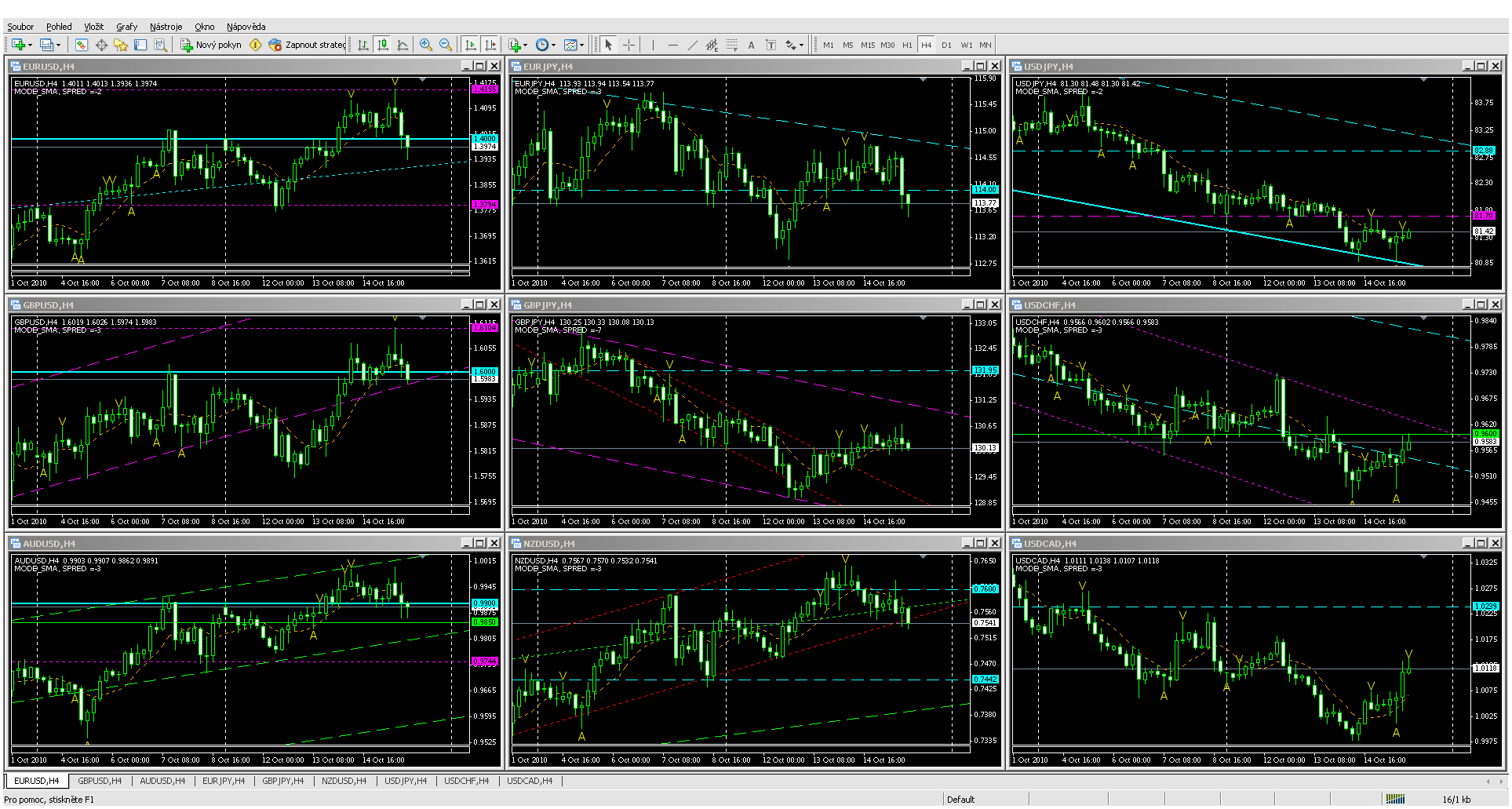The width and height of the screenshot is (1512, 809).
Task: Open the Strategy Tester icon
Action: pyautogui.click(x=160, y=45)
